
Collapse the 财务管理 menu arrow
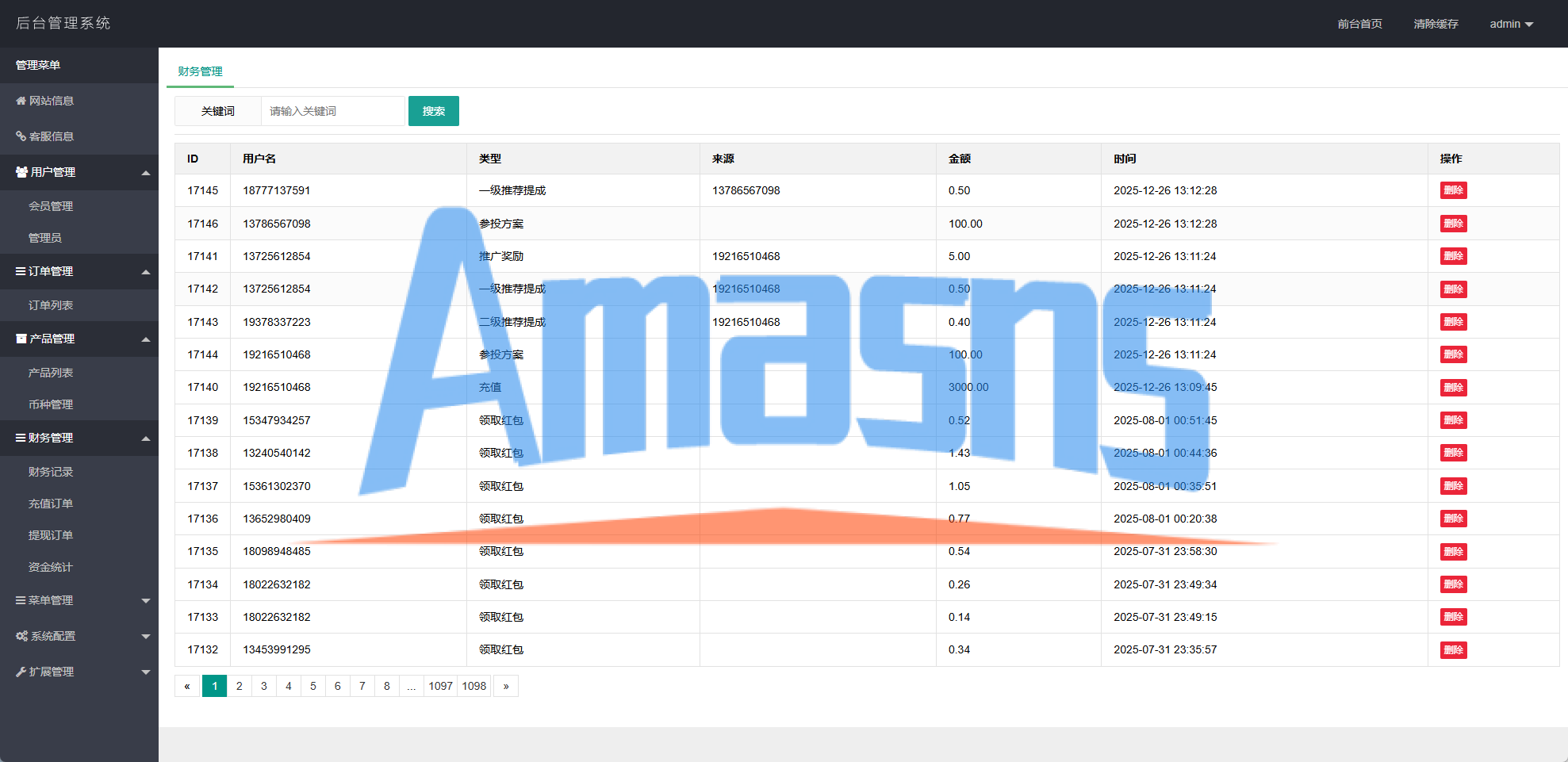[x=146, y=438]
